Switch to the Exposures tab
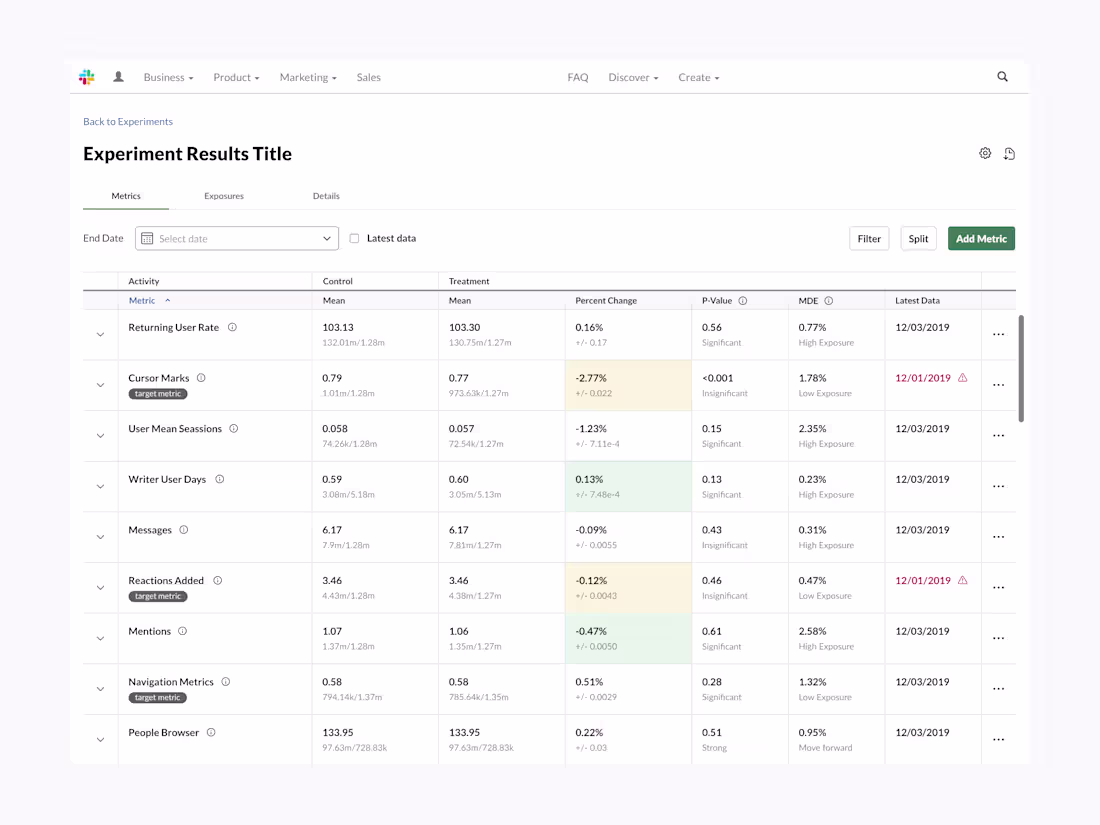 tap(224, 196)
